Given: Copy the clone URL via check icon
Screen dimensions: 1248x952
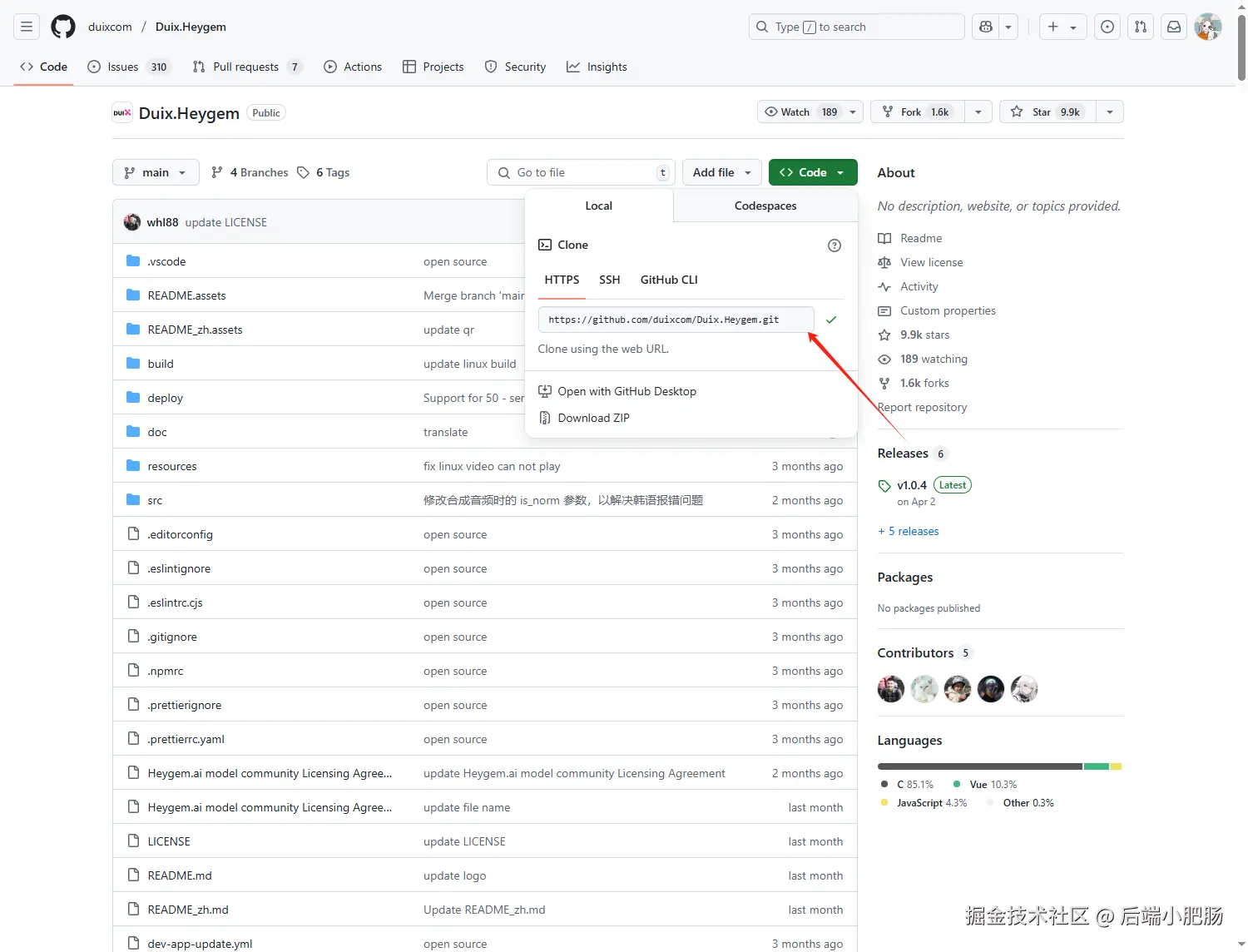Looking at the screenshot, I should pyautogui.click(x=831, y=320).
